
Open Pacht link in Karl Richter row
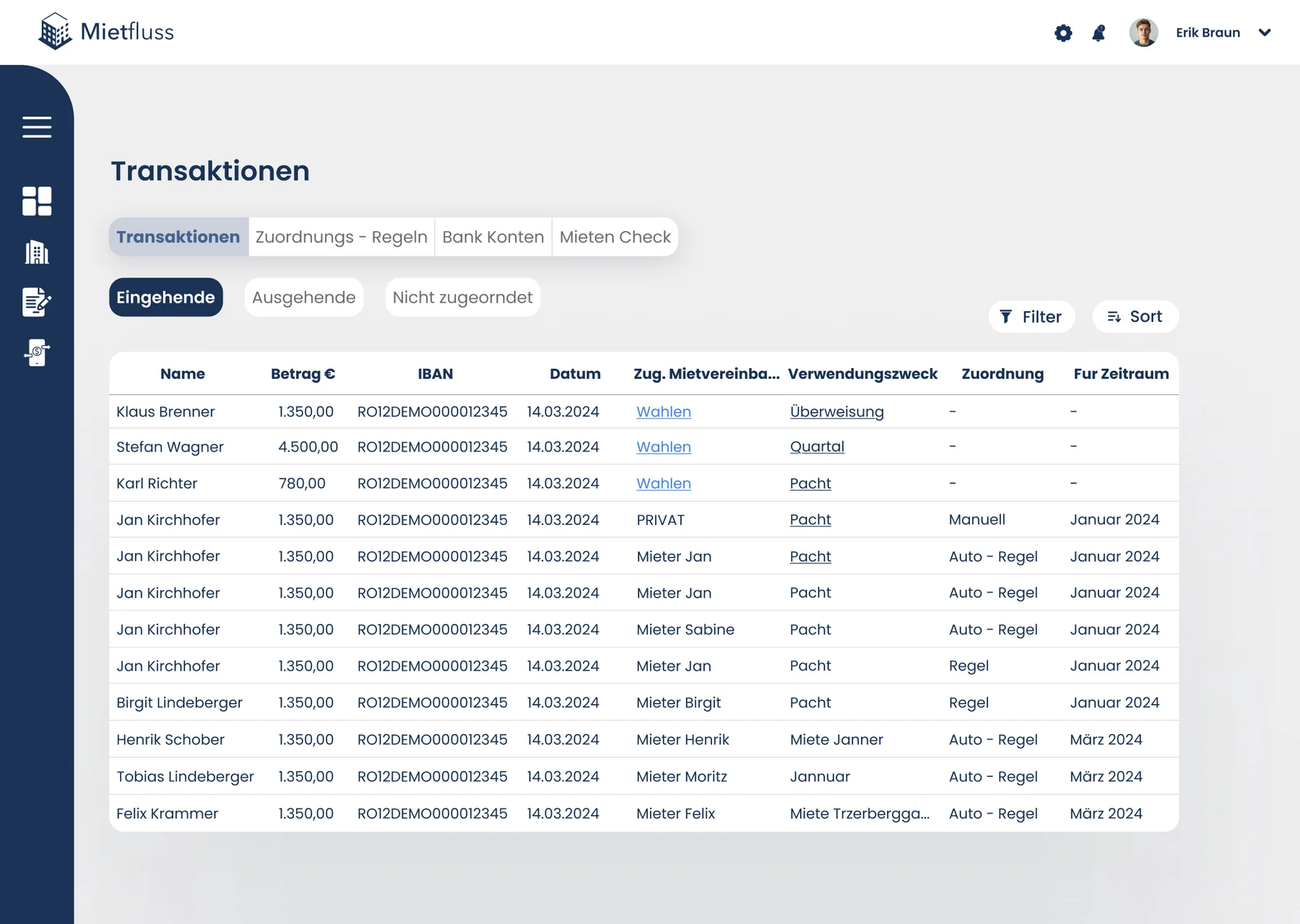point(810,484)
